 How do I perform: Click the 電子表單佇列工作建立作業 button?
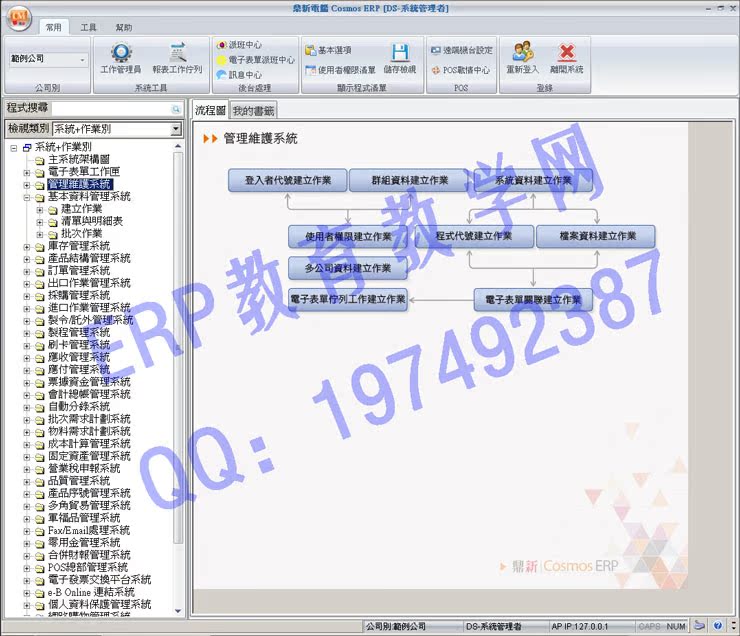(x=348, y=299)
